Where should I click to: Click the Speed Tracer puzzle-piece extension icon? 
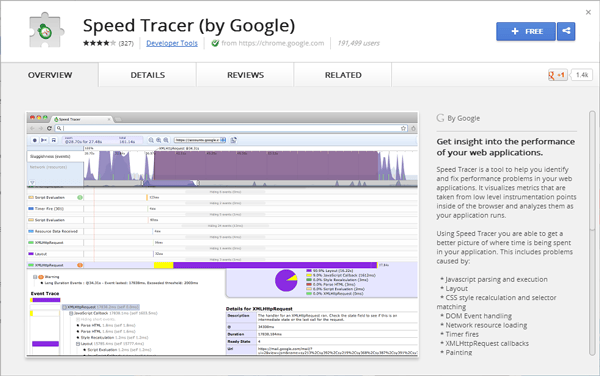point(46,30)
